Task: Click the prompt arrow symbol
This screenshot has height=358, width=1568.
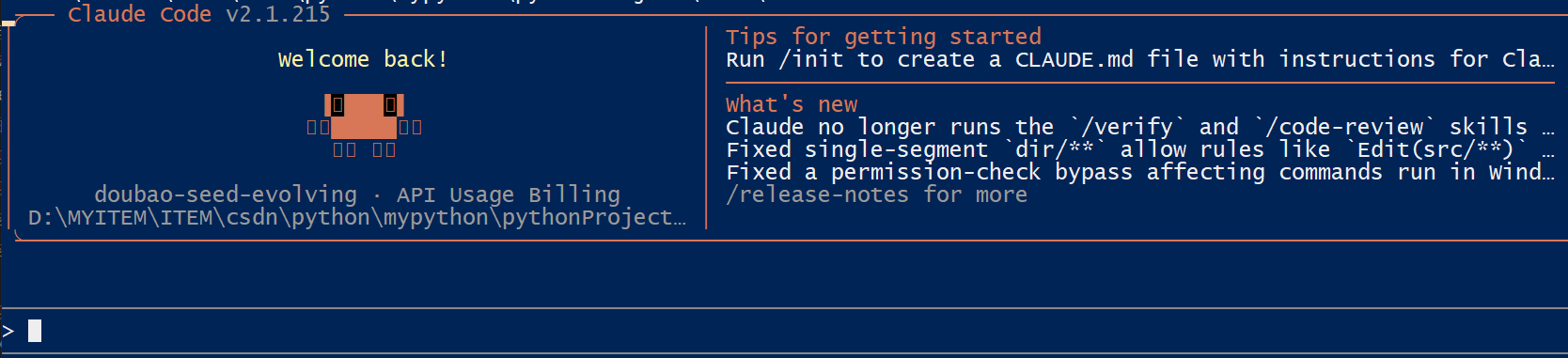Action: tap(8, 331)
